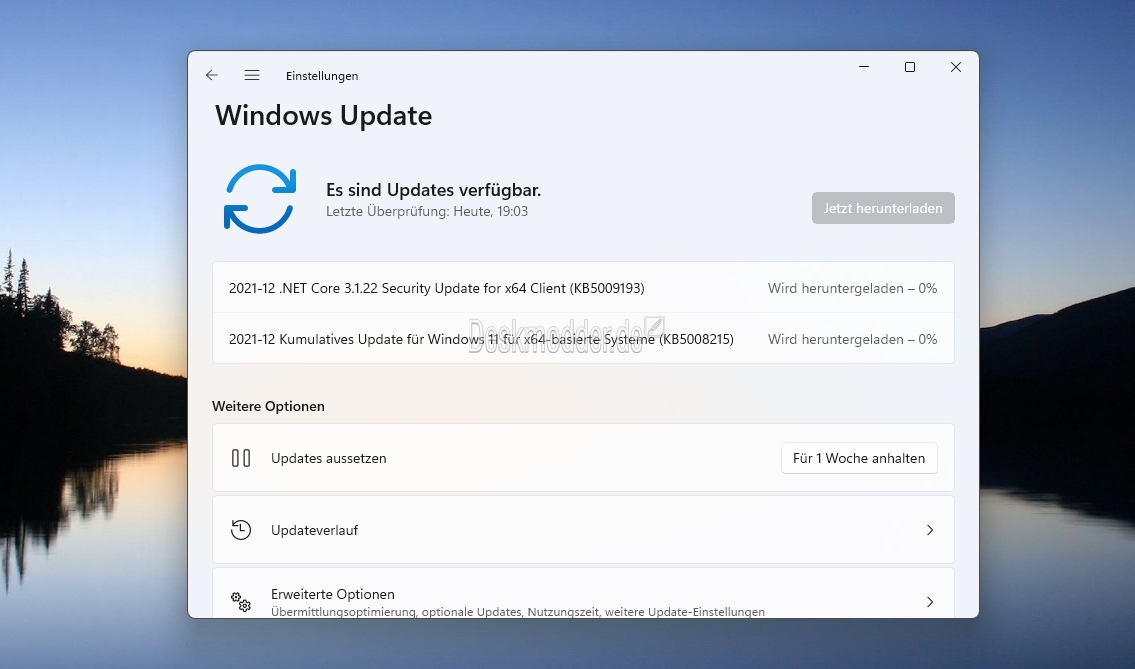Pause updates with Für 1 Woche anhalten
This screenshot has height=669, width=1135.
pyautogui.click(x=859, y=458)
